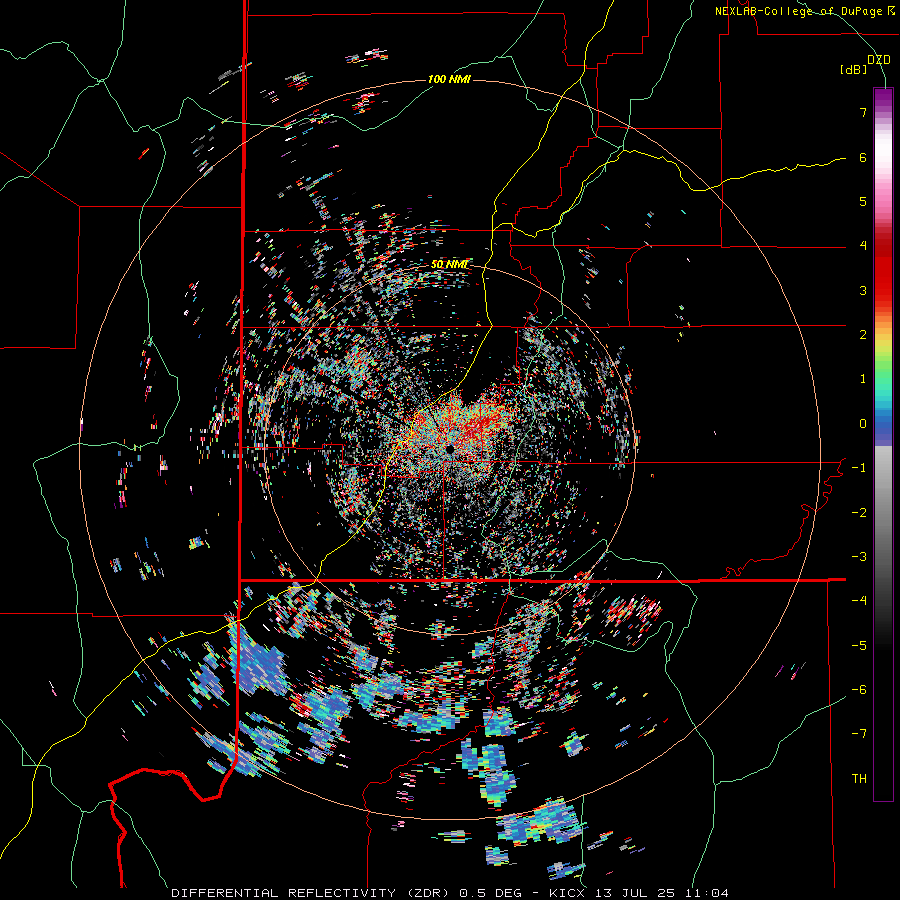Select the -2 dB tick label

pyautogui.click(x=859, y=513)
